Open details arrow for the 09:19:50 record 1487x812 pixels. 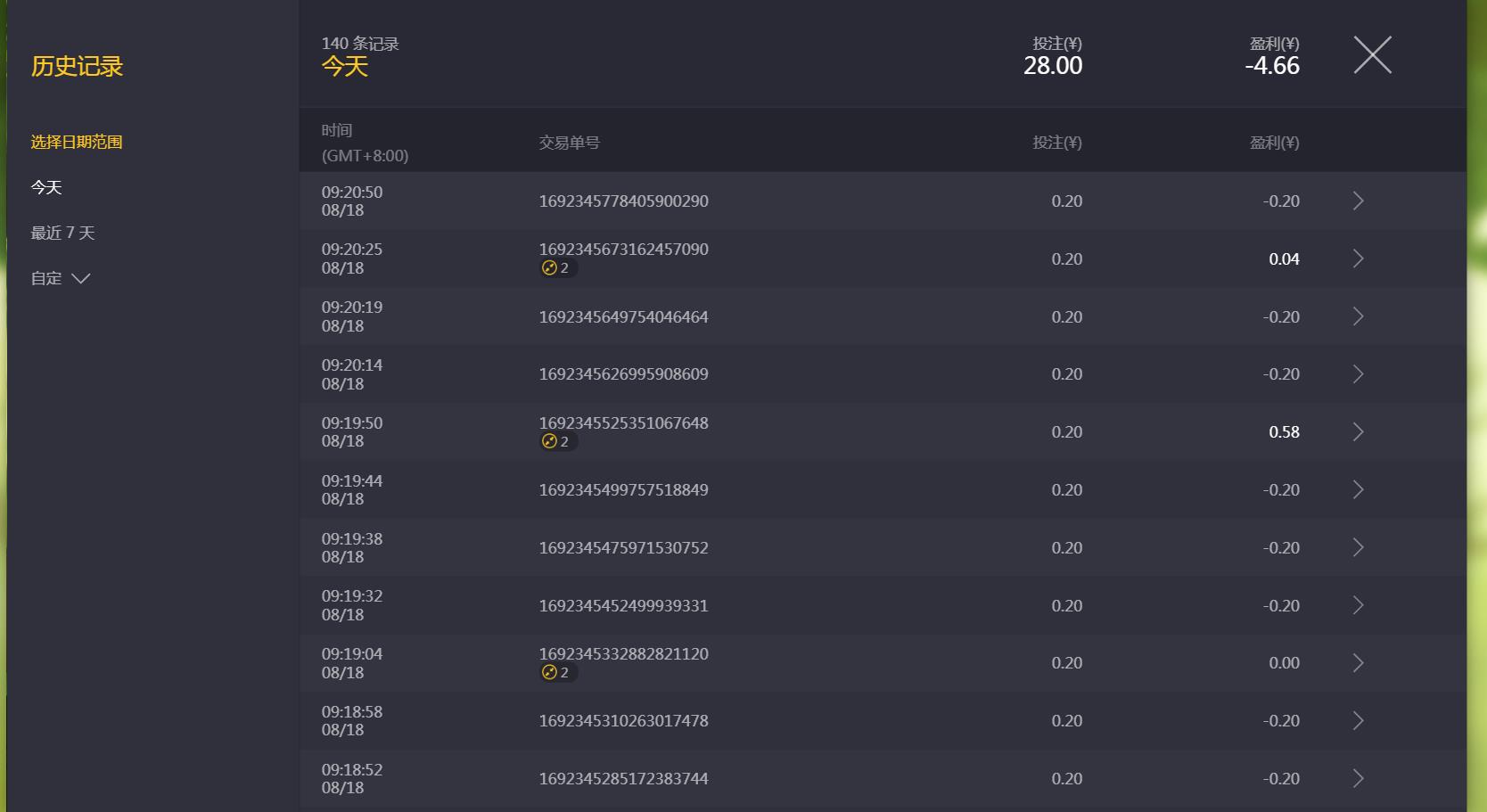1358,432
